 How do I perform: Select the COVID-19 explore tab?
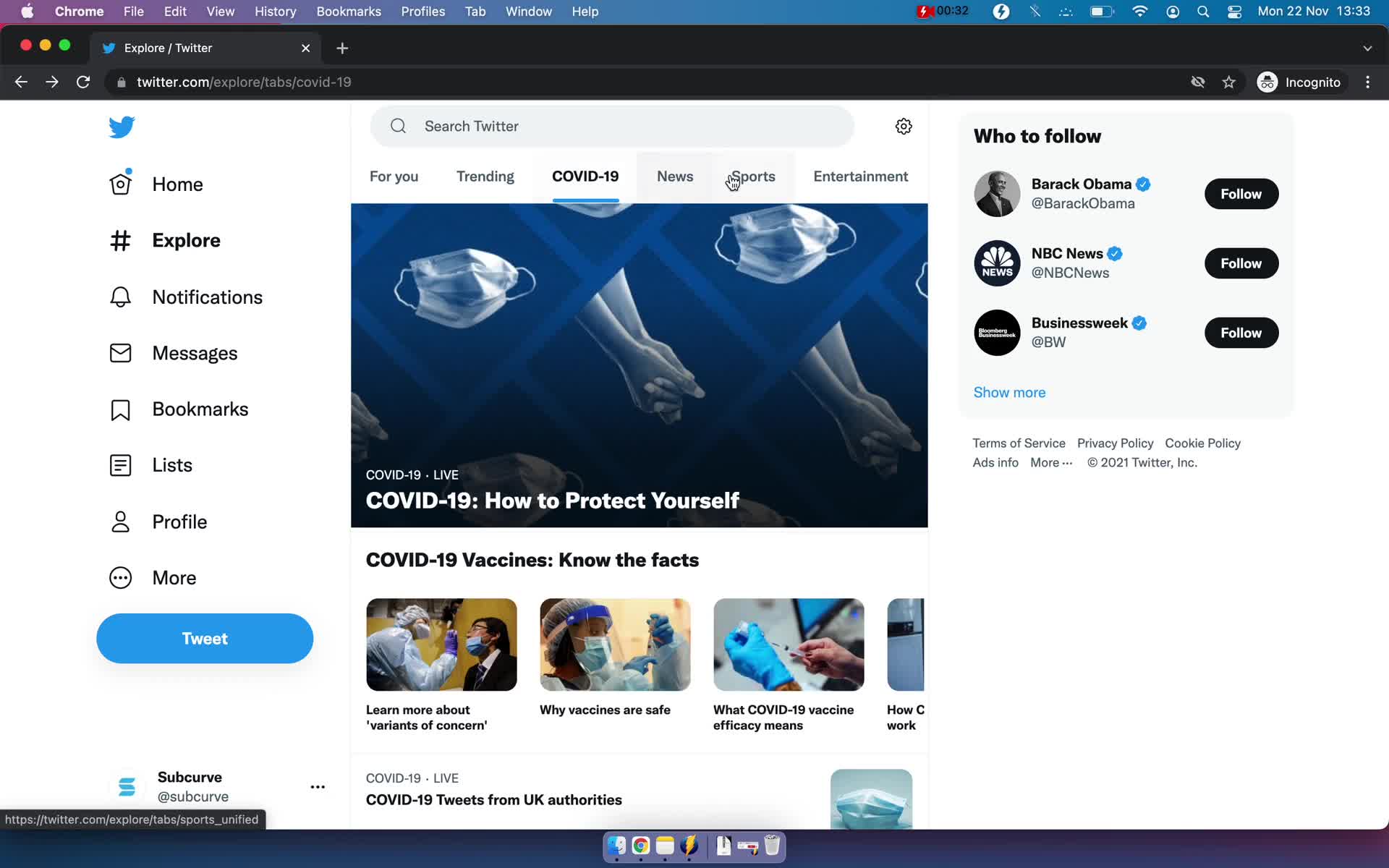584,176
